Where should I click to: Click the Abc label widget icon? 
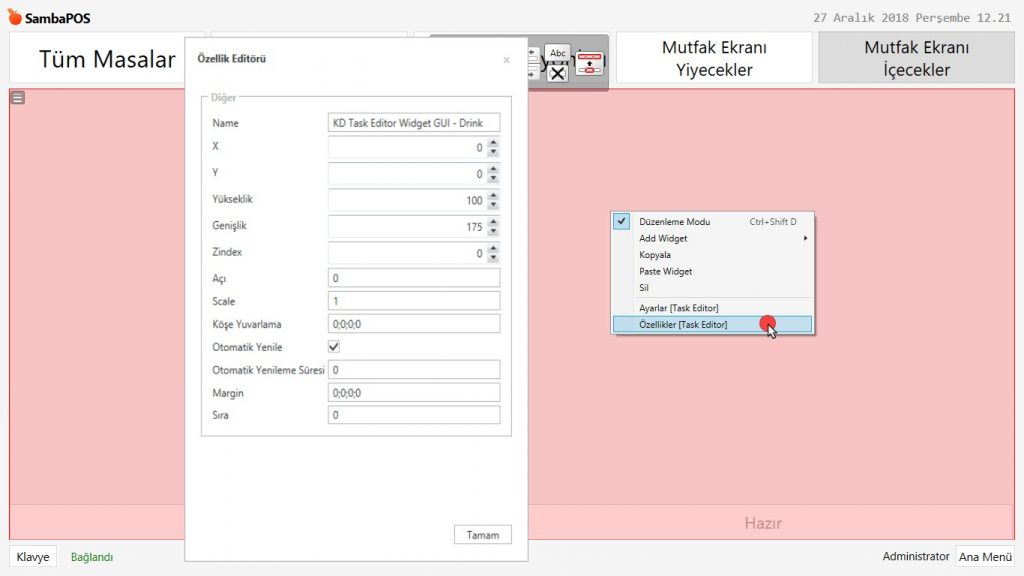pos(558,53)
